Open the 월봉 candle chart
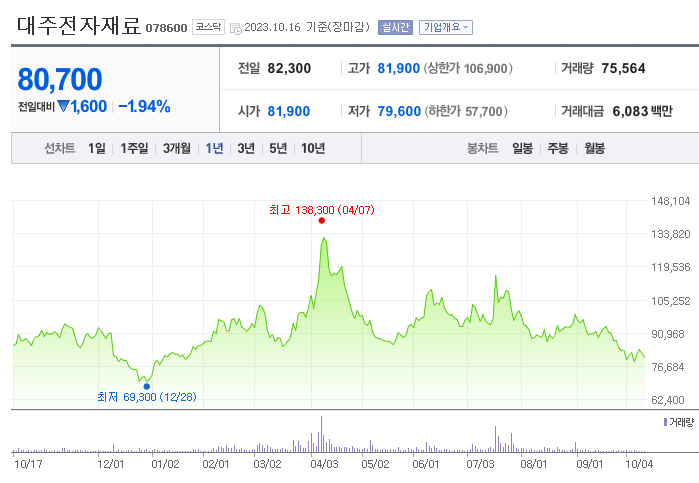This screenshot has height=483, width=699. [x=594, y=148]
